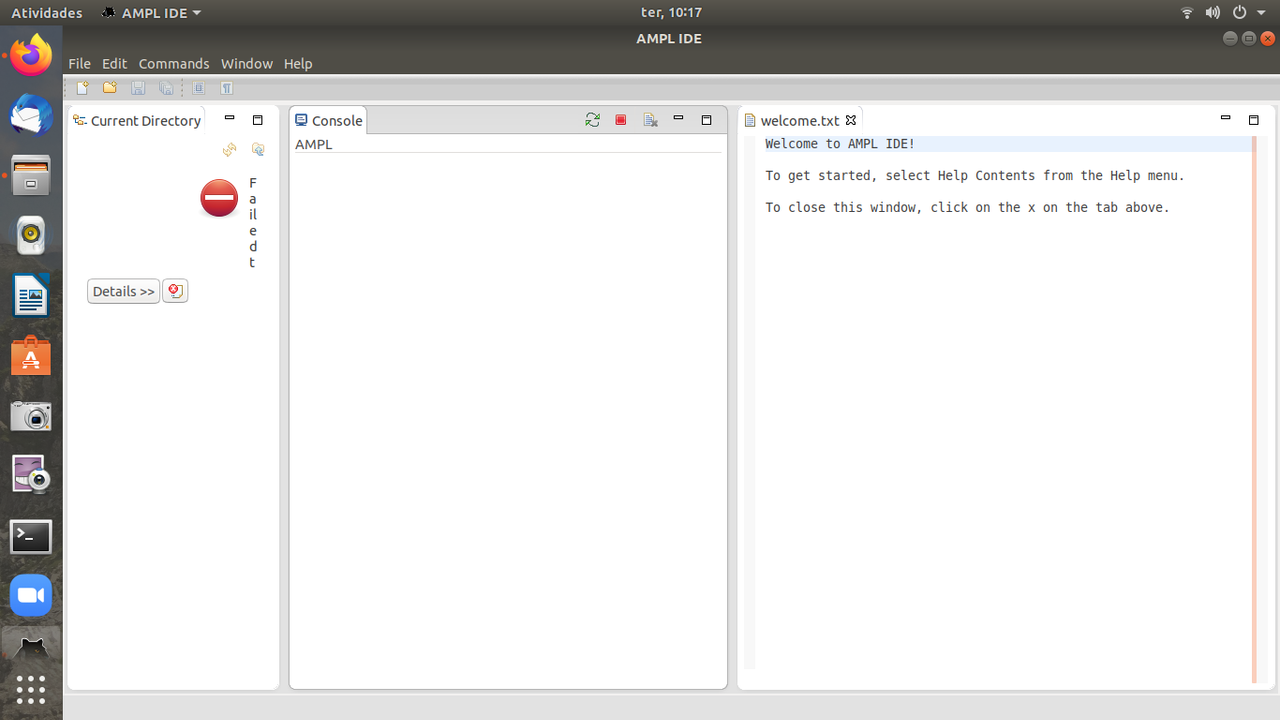Viewport: 1280px width, 720px height.
Task: Toggle block selection mode toolbar icon
Action: tap(199, 88)
